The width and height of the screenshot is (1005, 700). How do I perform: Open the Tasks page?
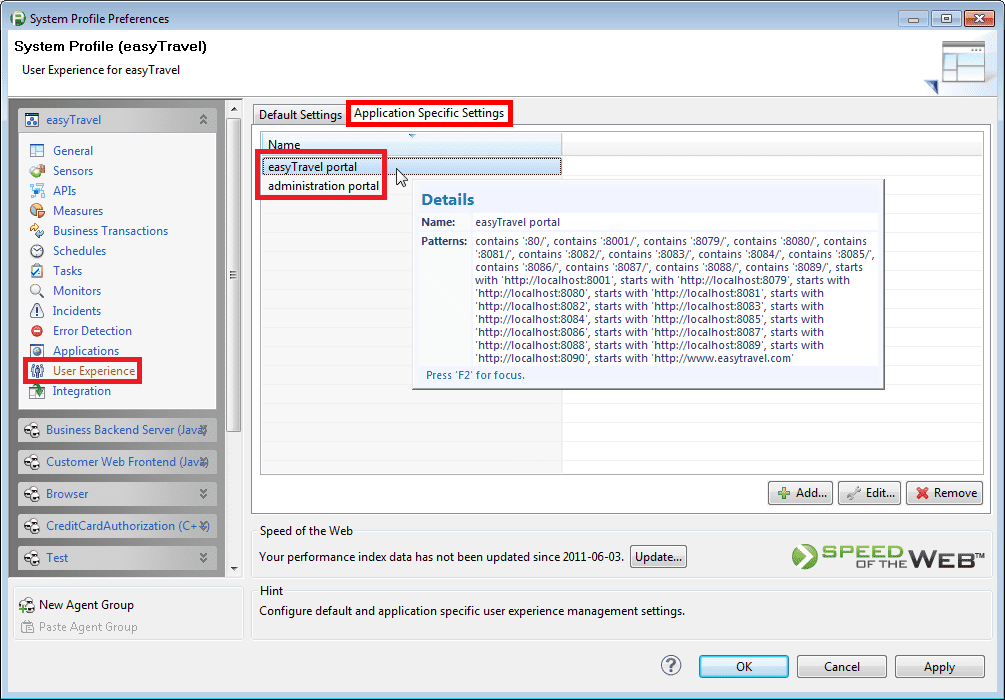click(67, 271)
